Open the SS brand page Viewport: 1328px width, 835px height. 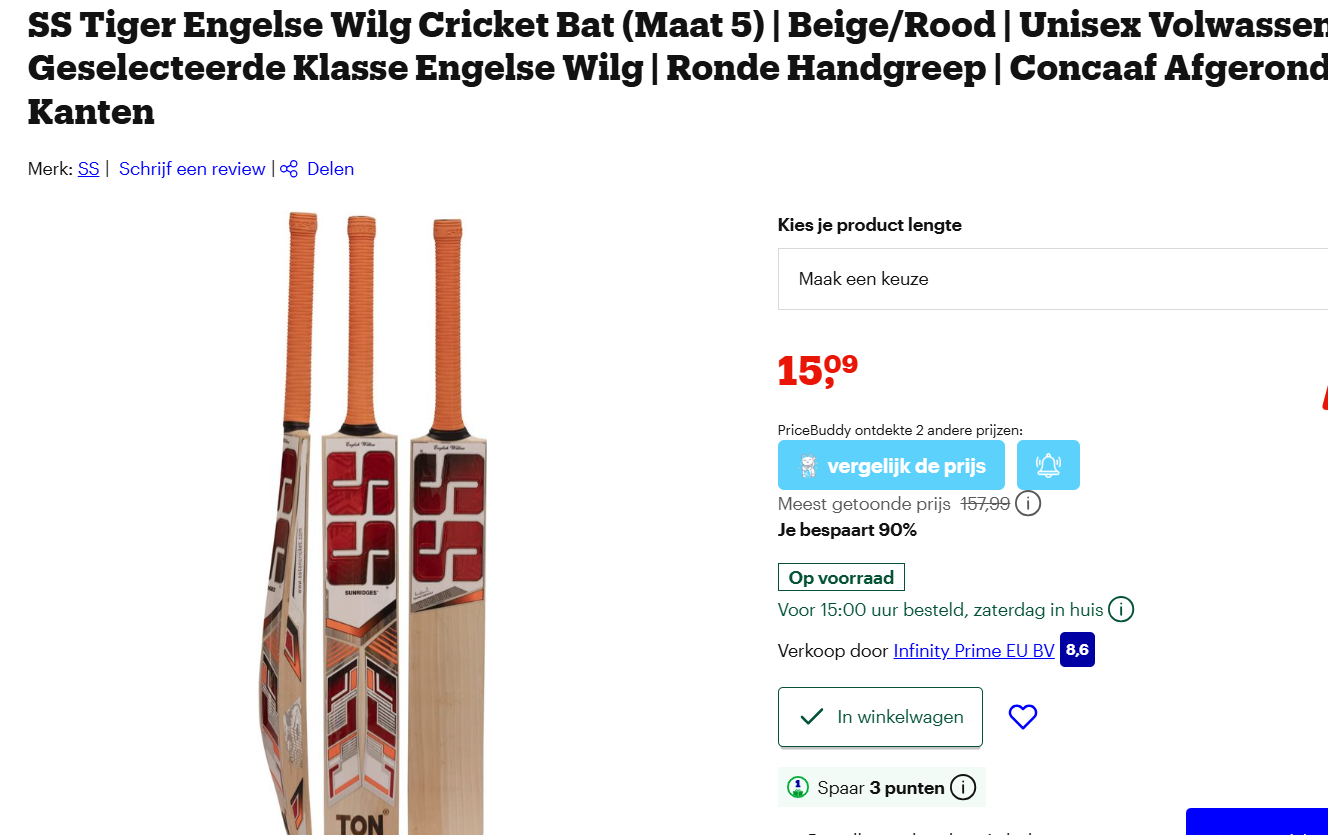88,168
